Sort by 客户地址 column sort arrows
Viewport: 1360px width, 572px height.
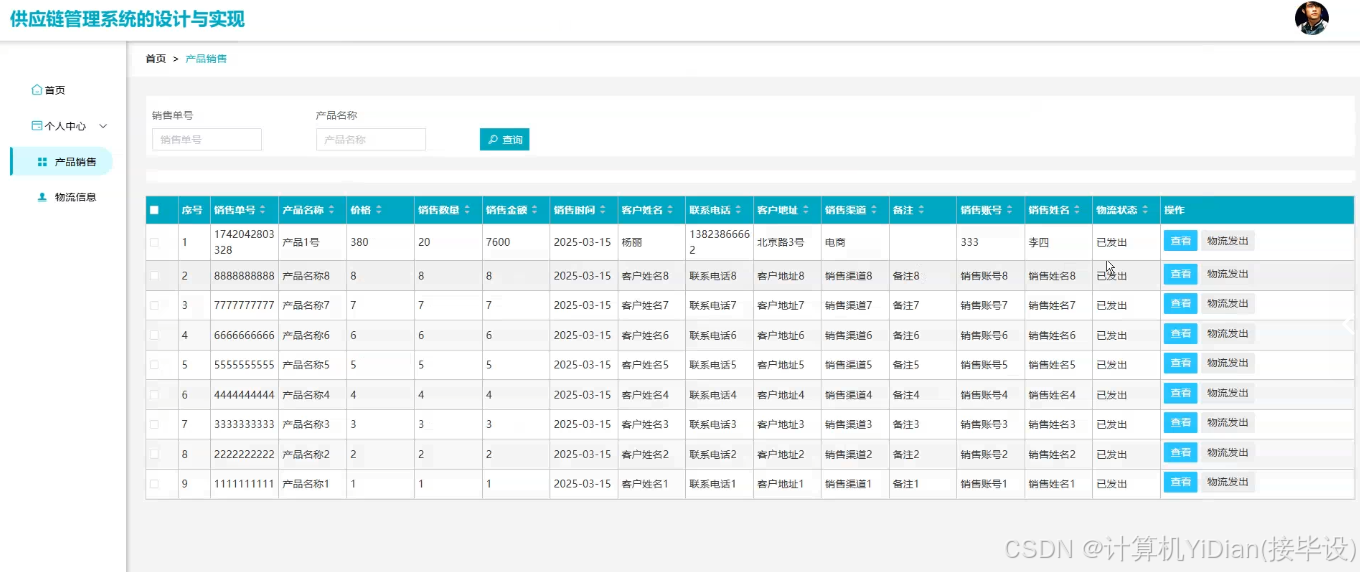tap(807, 210)
